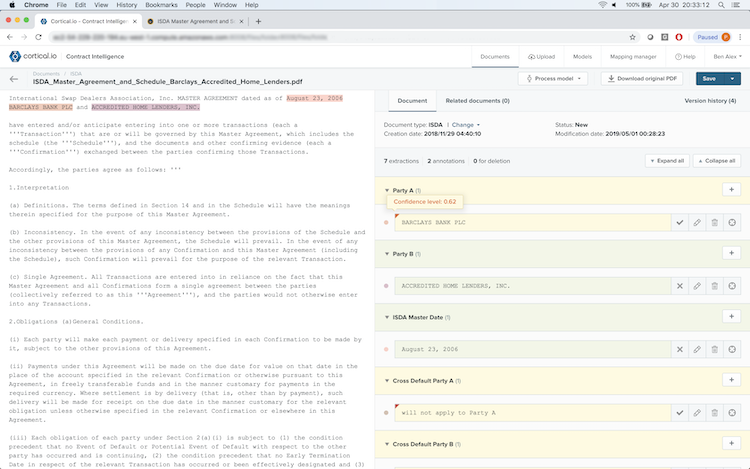Collapse the Party B section

(x=387, y=254)
